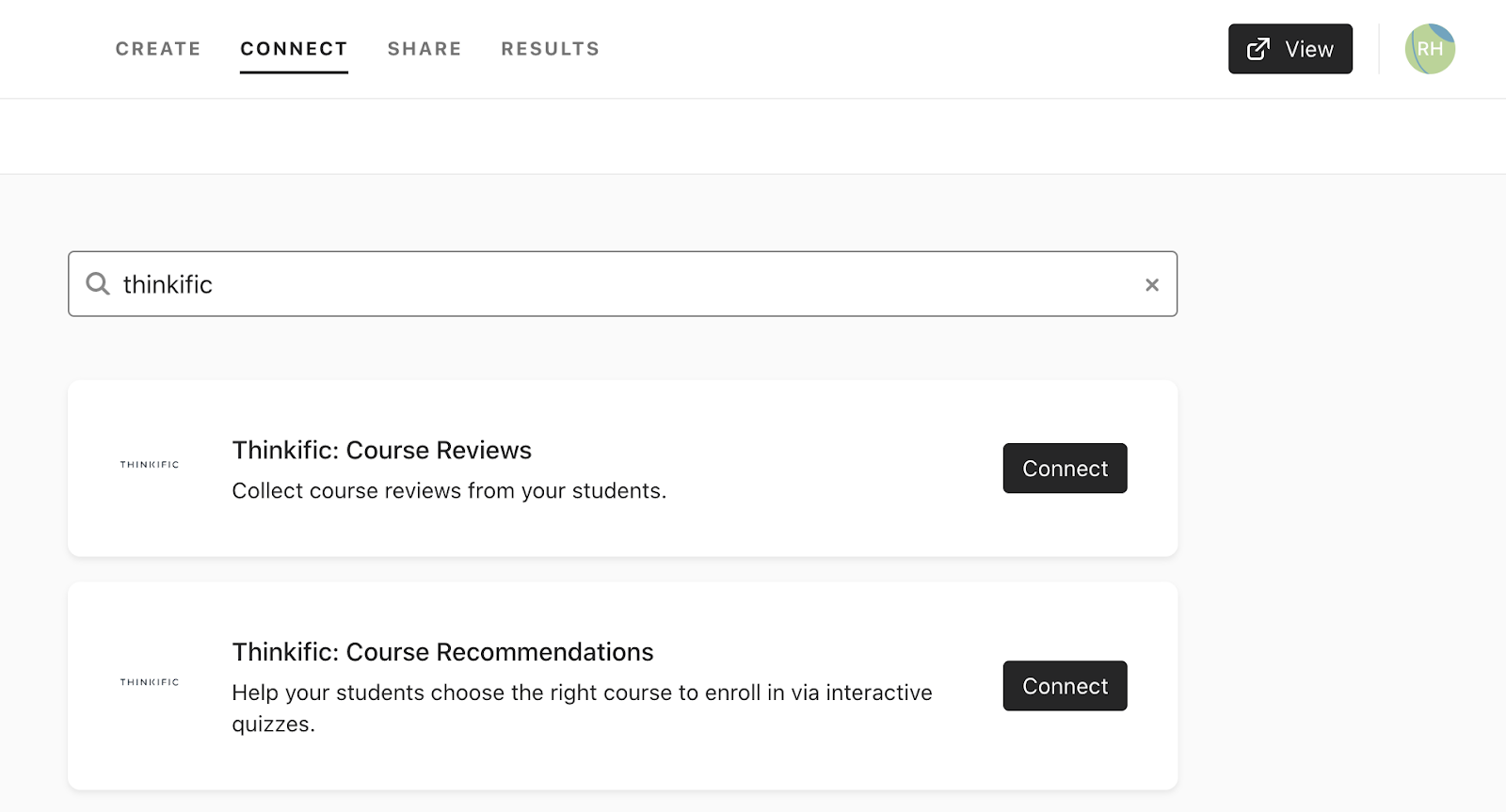Click the search magnifier icon
This screenshot has width=1506, height=812.
coord(98,283)
